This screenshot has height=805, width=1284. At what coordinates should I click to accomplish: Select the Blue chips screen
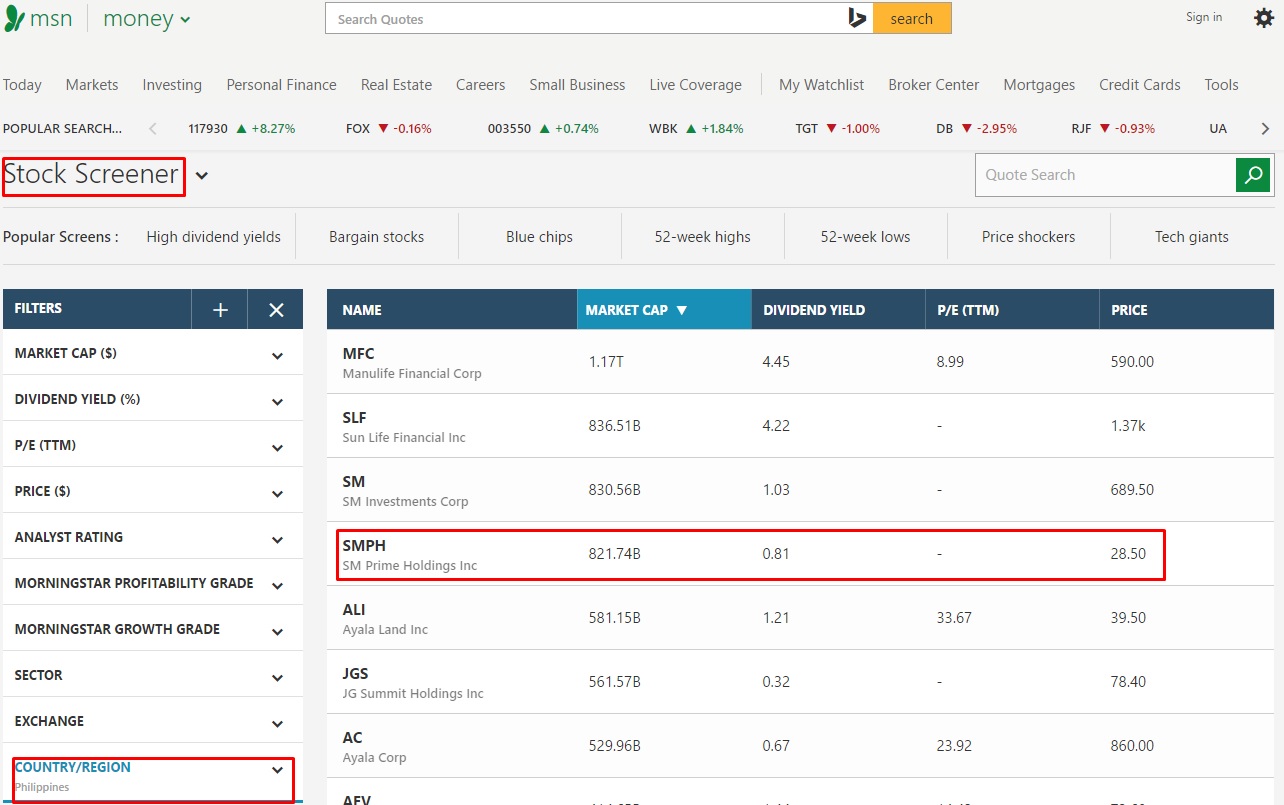pos(540,237)
